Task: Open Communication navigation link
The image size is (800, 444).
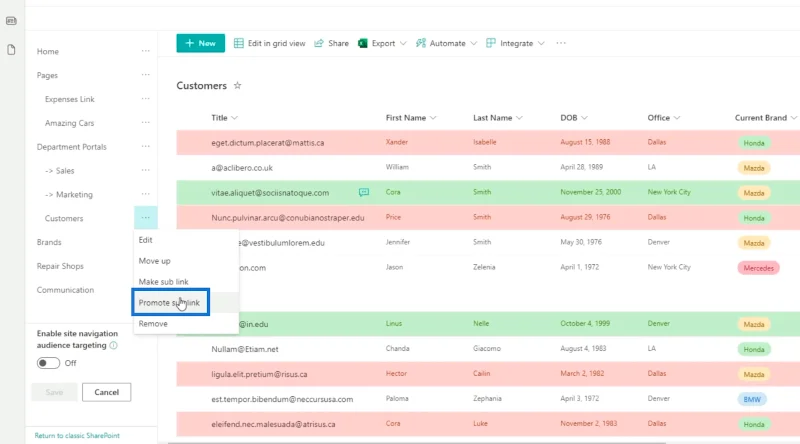Action: coord(65,290)
